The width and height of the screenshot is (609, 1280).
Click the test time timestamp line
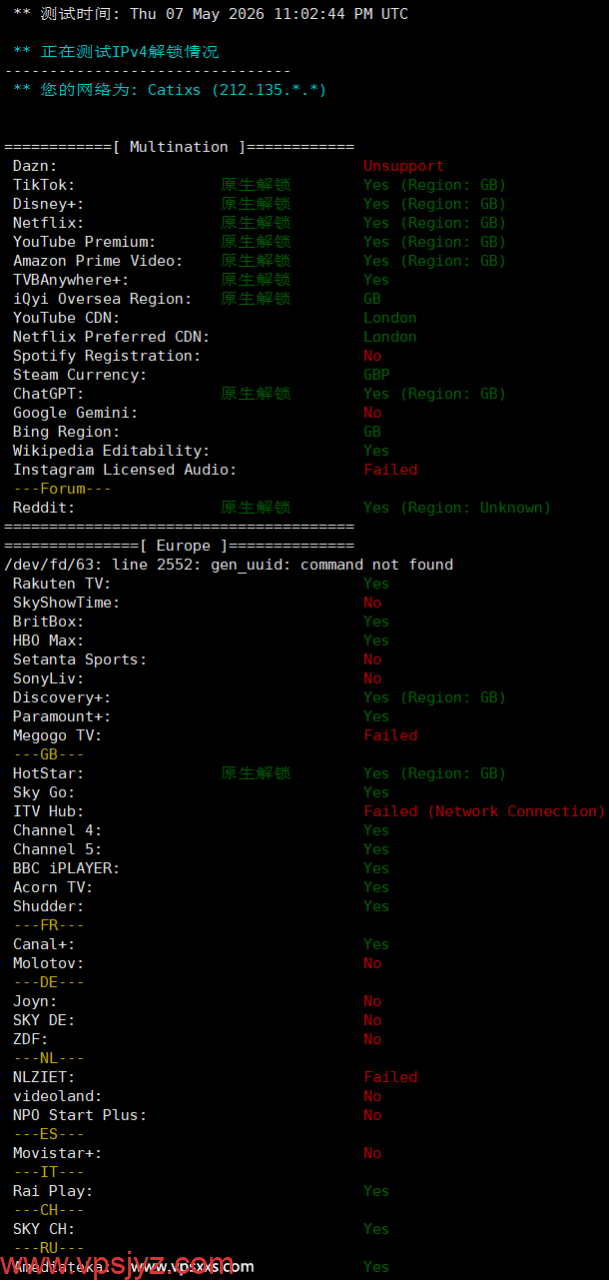[x=210, y=14]
